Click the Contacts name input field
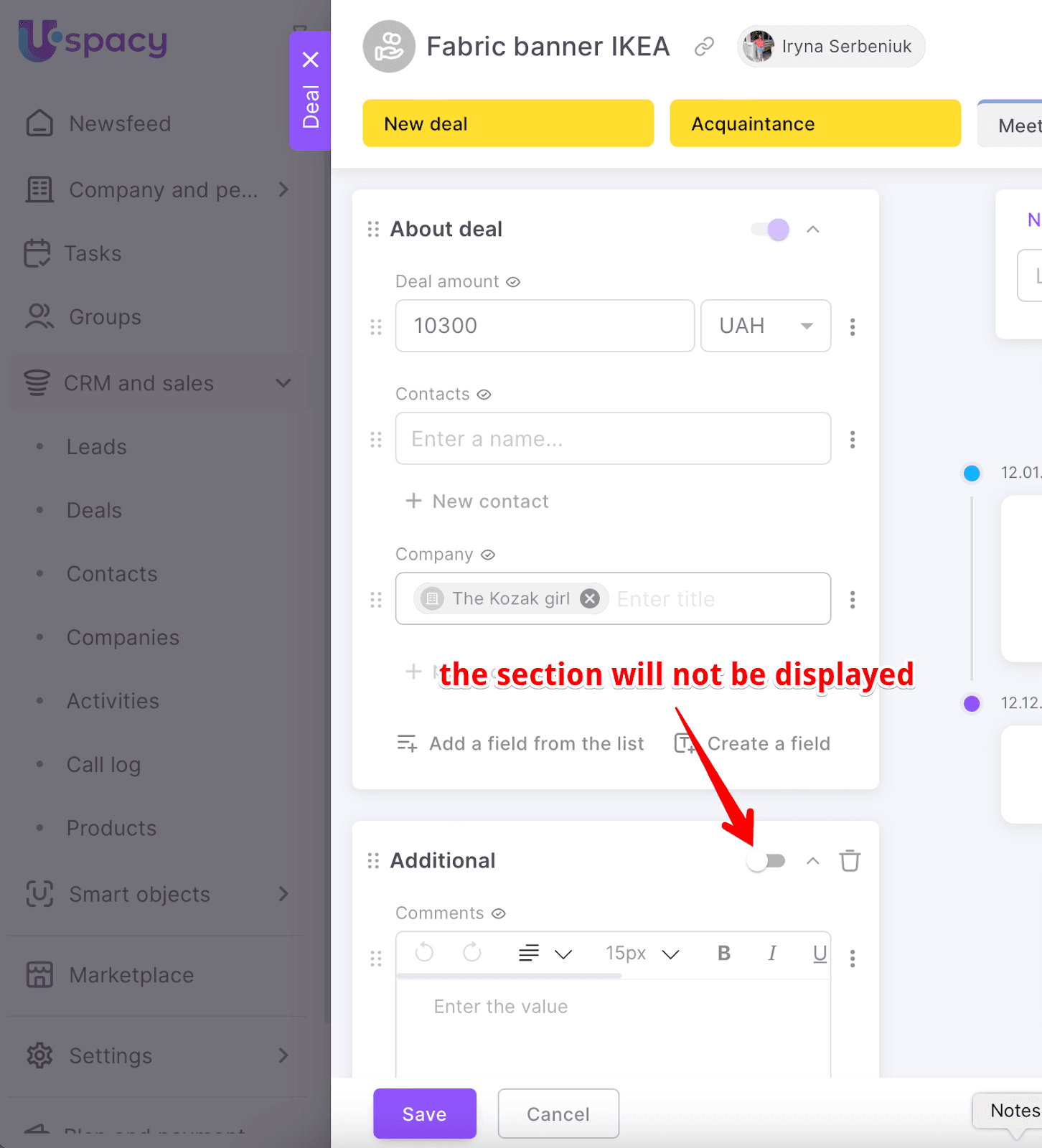 tap(613, 438)
